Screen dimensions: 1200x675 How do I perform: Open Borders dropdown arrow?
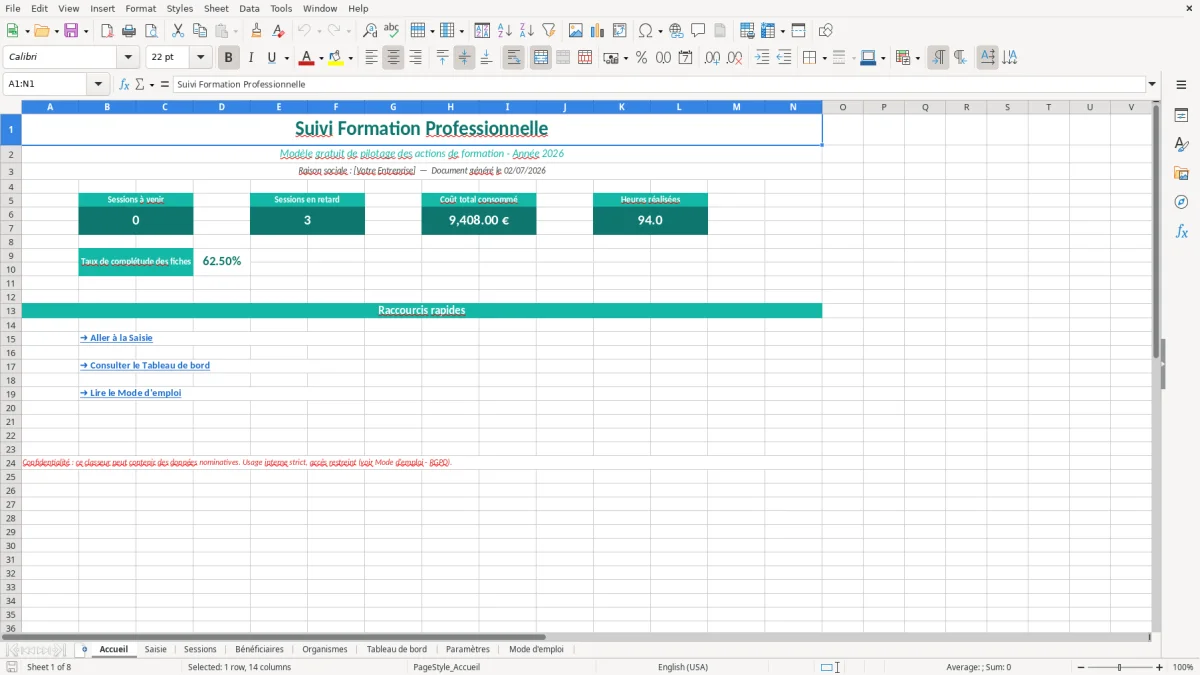824,58
